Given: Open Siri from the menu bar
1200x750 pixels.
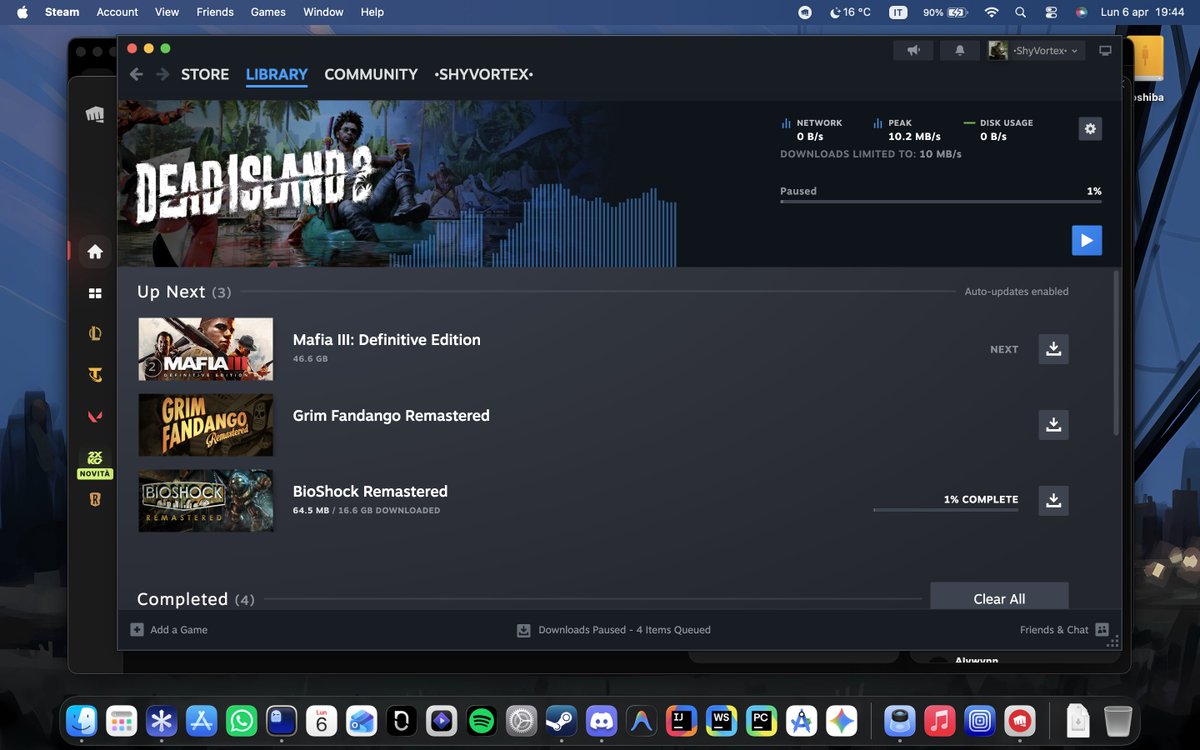Looking at the screenshot, I should click(x=1081, y=12).
